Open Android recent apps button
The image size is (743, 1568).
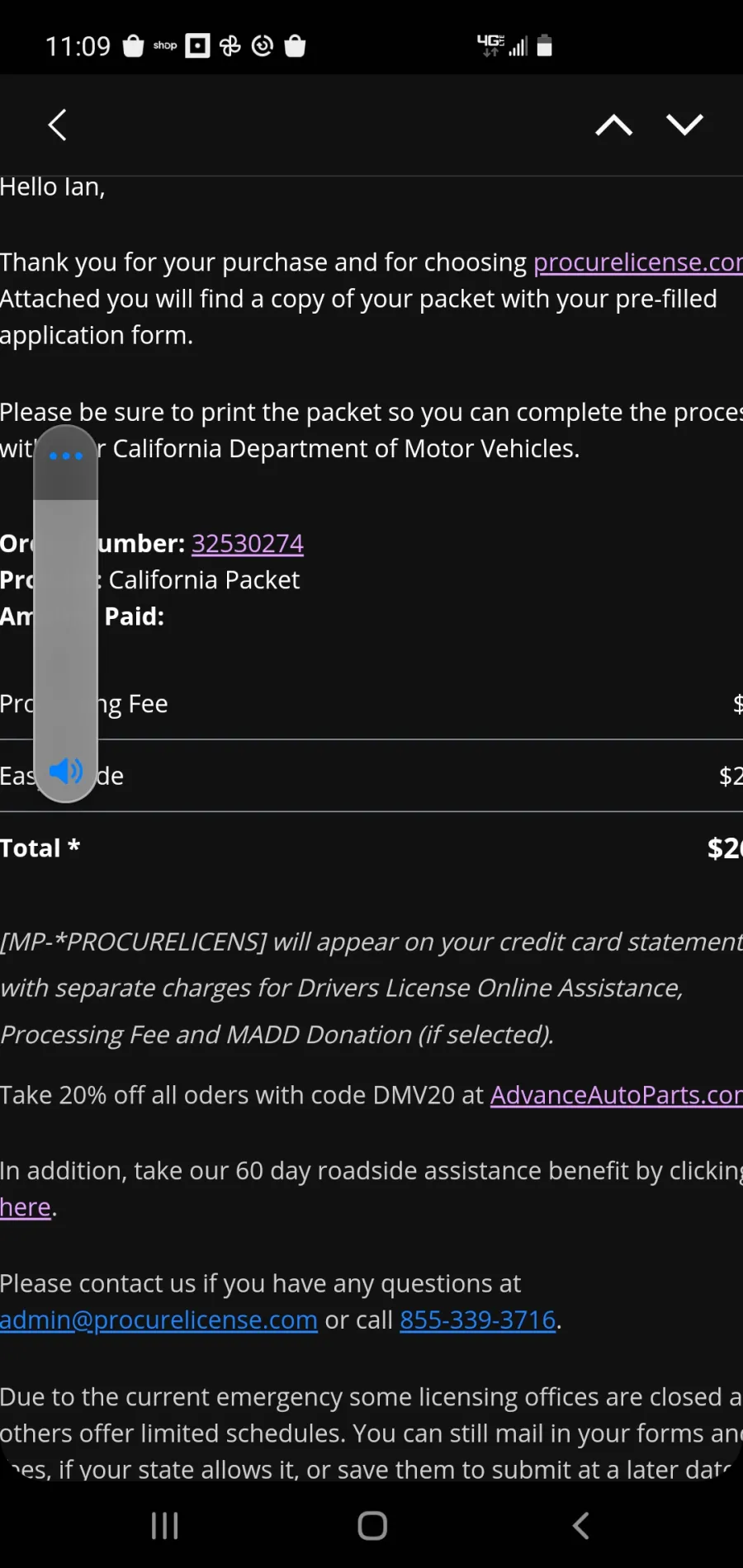(164, 1526)
